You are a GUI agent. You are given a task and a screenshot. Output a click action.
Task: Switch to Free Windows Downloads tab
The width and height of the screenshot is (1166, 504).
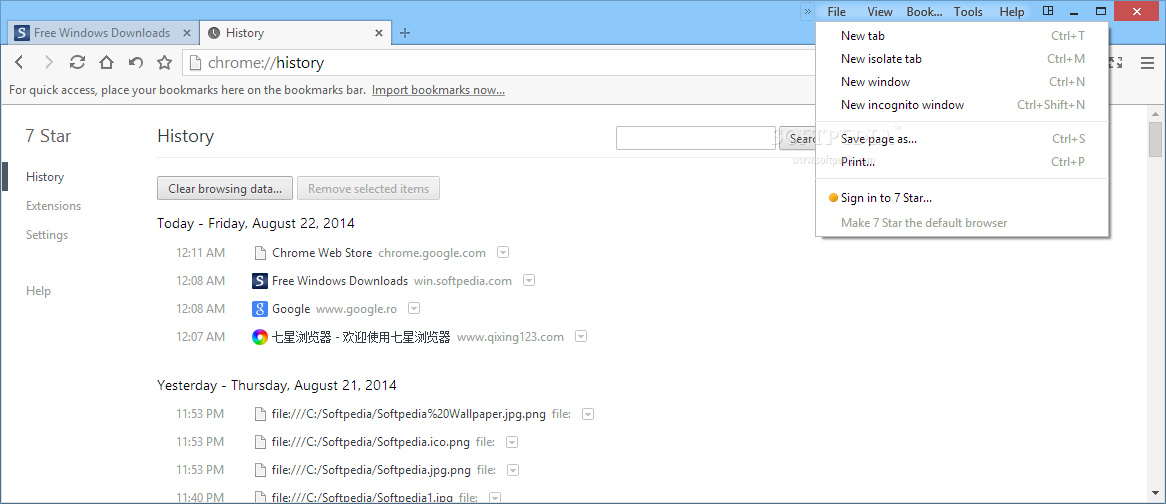[104, 33]
